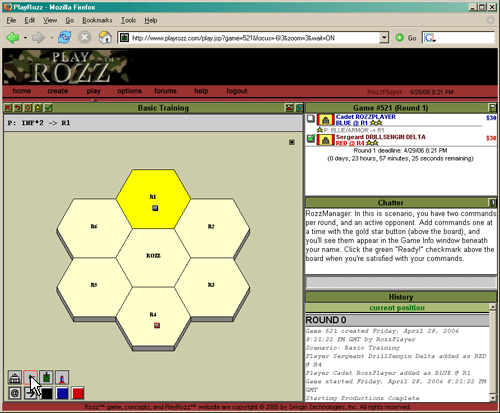Click the browser Stop button
This screenshot has width=500, height=413.
click(x=85, y=38)
